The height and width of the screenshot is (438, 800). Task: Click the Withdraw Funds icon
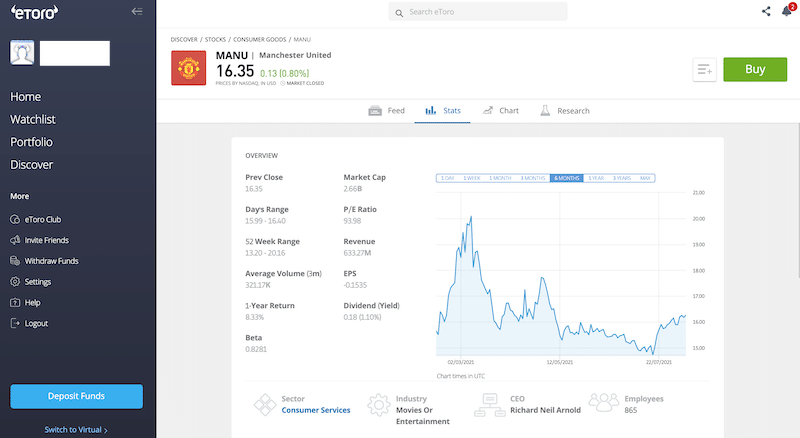[x=15, y=261]
